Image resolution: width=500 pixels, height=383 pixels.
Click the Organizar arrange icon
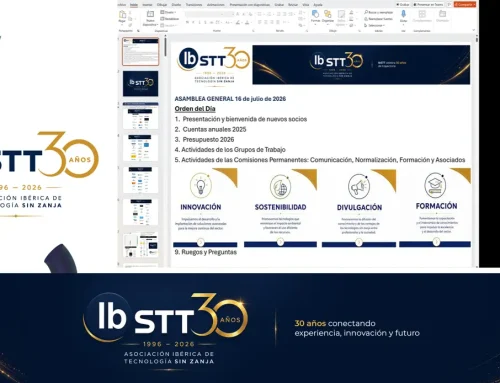click(328, 14)
